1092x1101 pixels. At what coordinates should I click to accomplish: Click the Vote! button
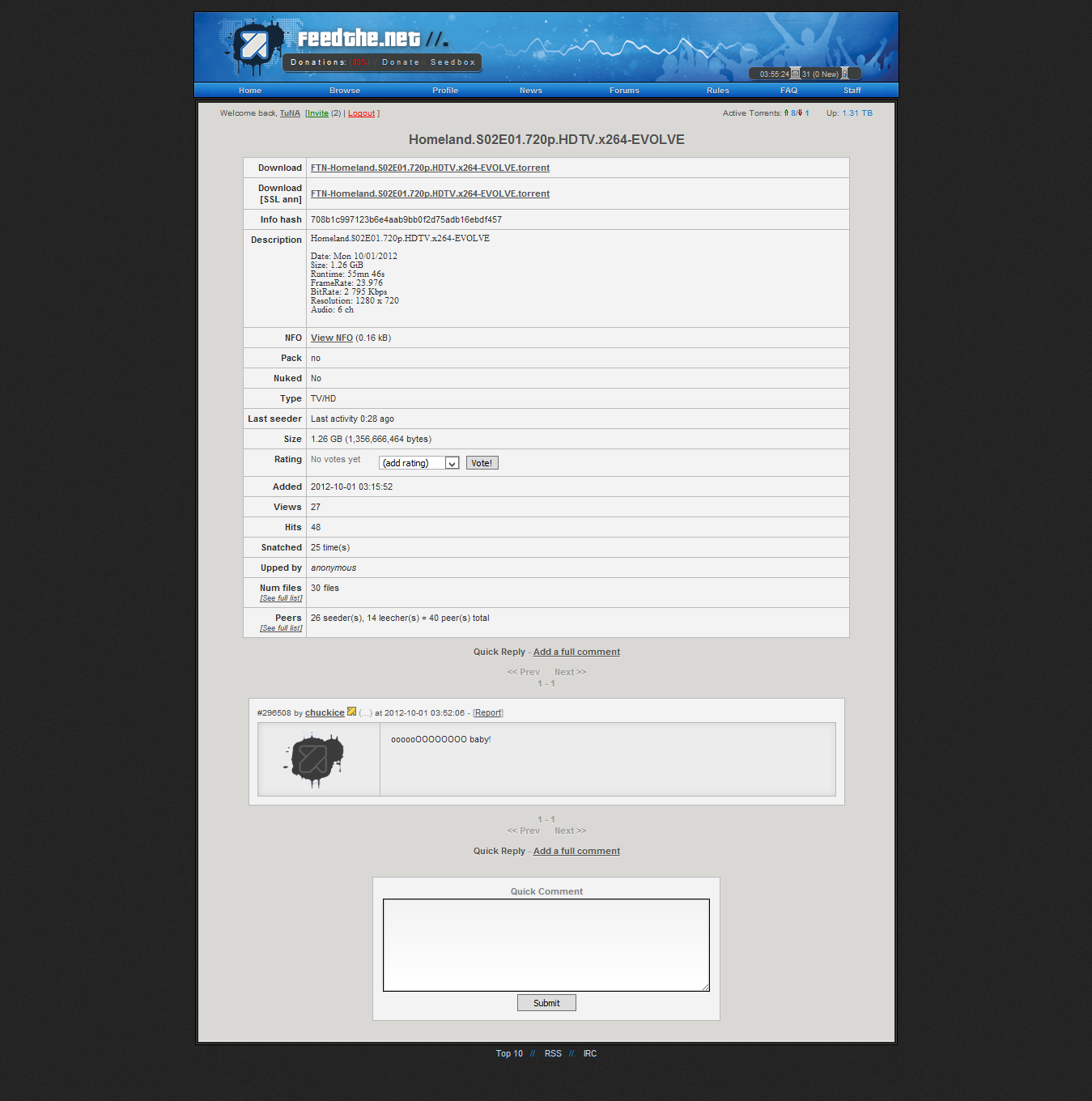[482, 463]
